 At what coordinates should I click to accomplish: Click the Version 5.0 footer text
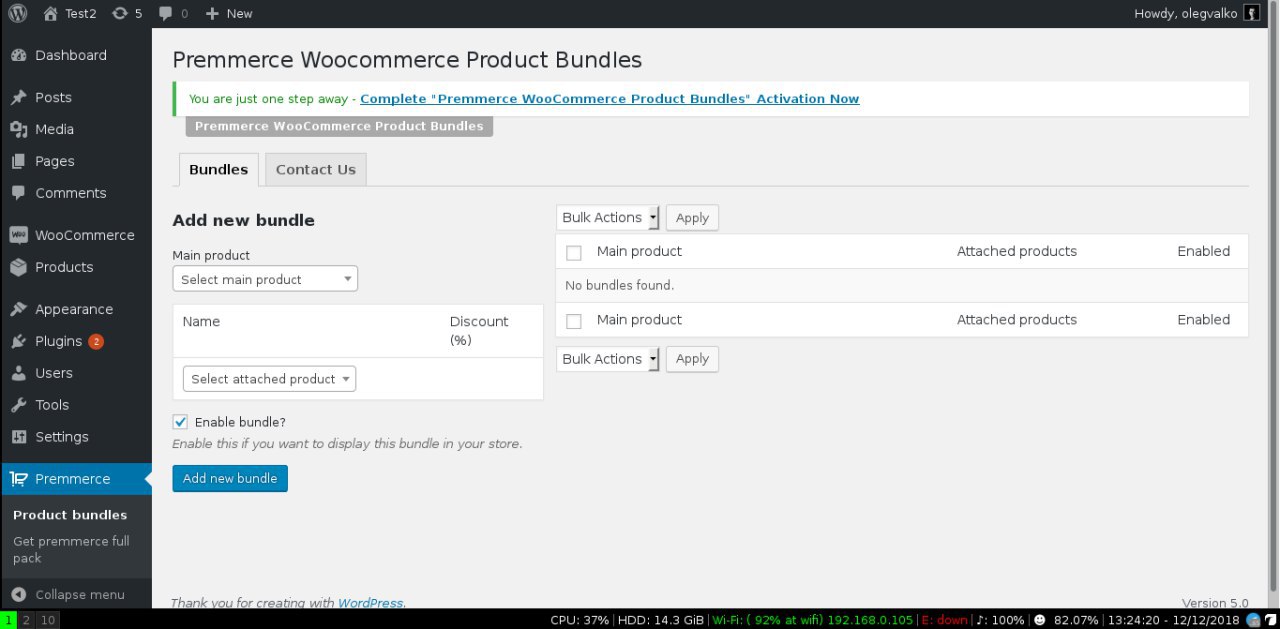click(x=1215, y=603)
